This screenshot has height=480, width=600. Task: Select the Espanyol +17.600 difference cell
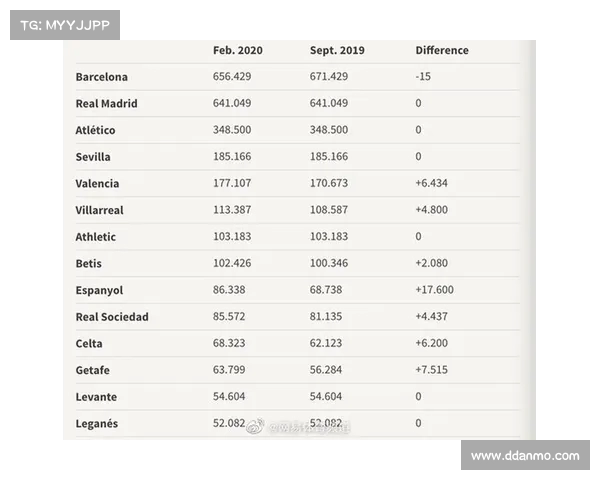click(x=434, y=290)
